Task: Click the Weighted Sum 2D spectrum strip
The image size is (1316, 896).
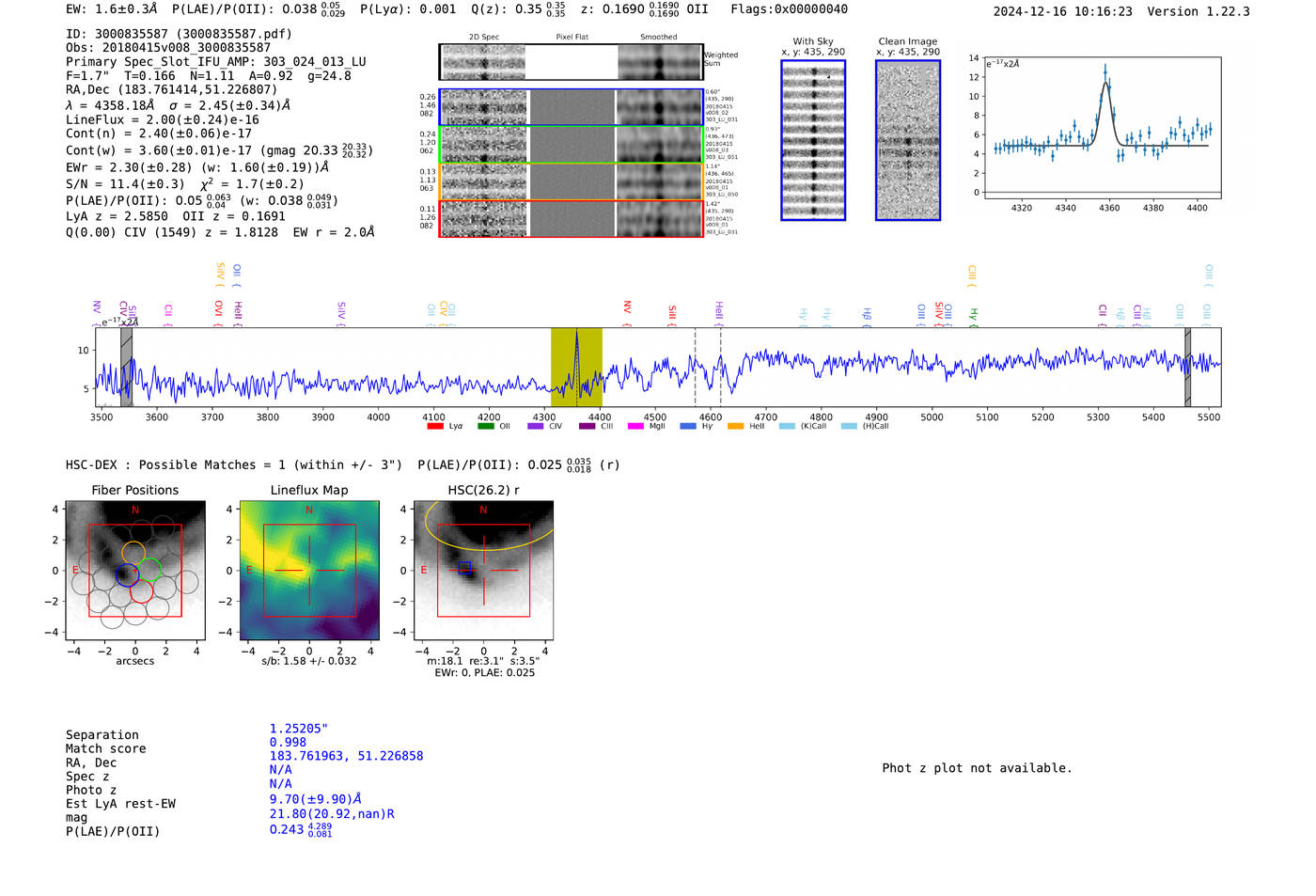Action: pyautogui.click(x=571, y=62)
